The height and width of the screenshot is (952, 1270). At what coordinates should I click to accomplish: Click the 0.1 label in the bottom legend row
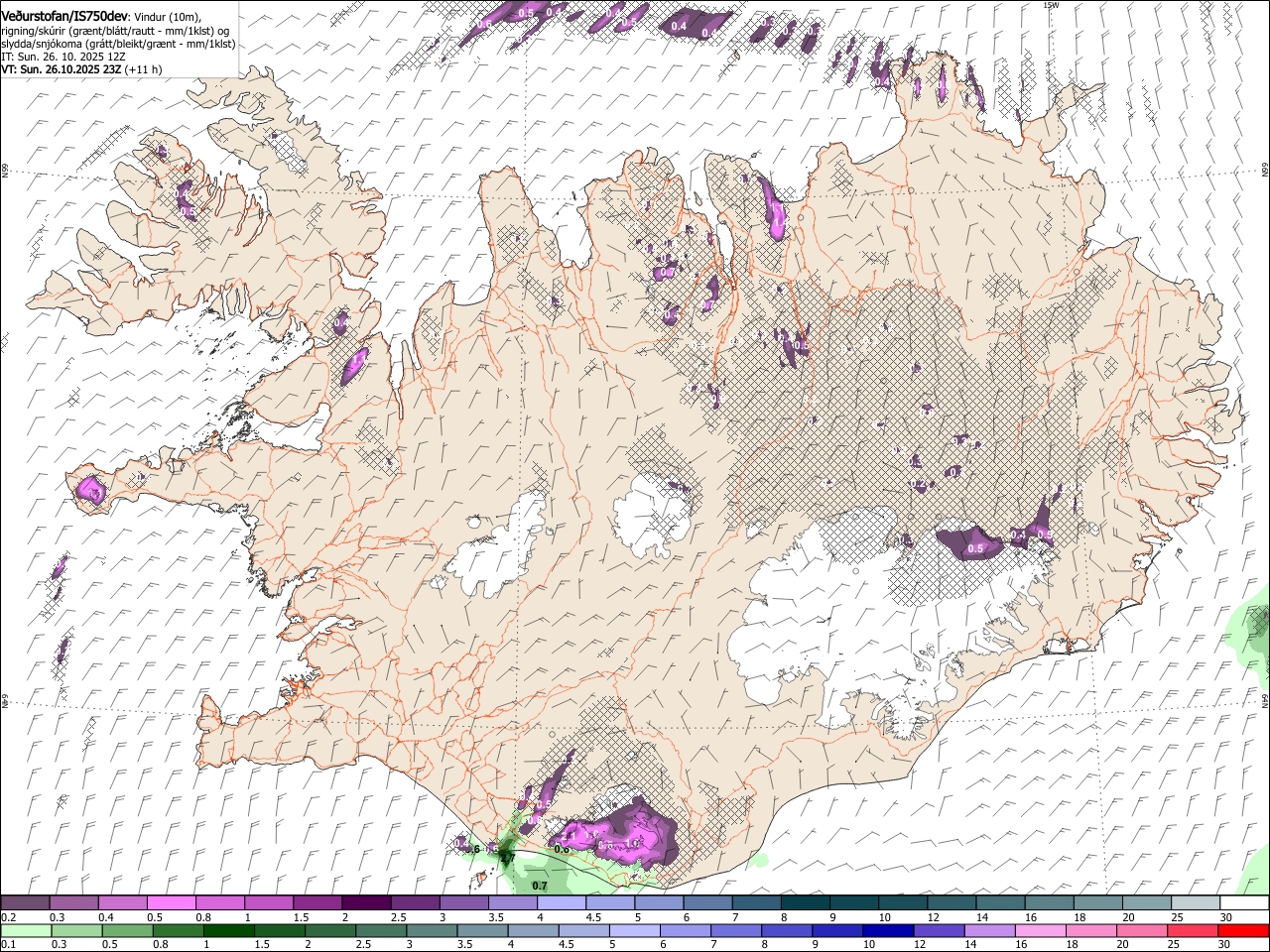click(8, 944)
